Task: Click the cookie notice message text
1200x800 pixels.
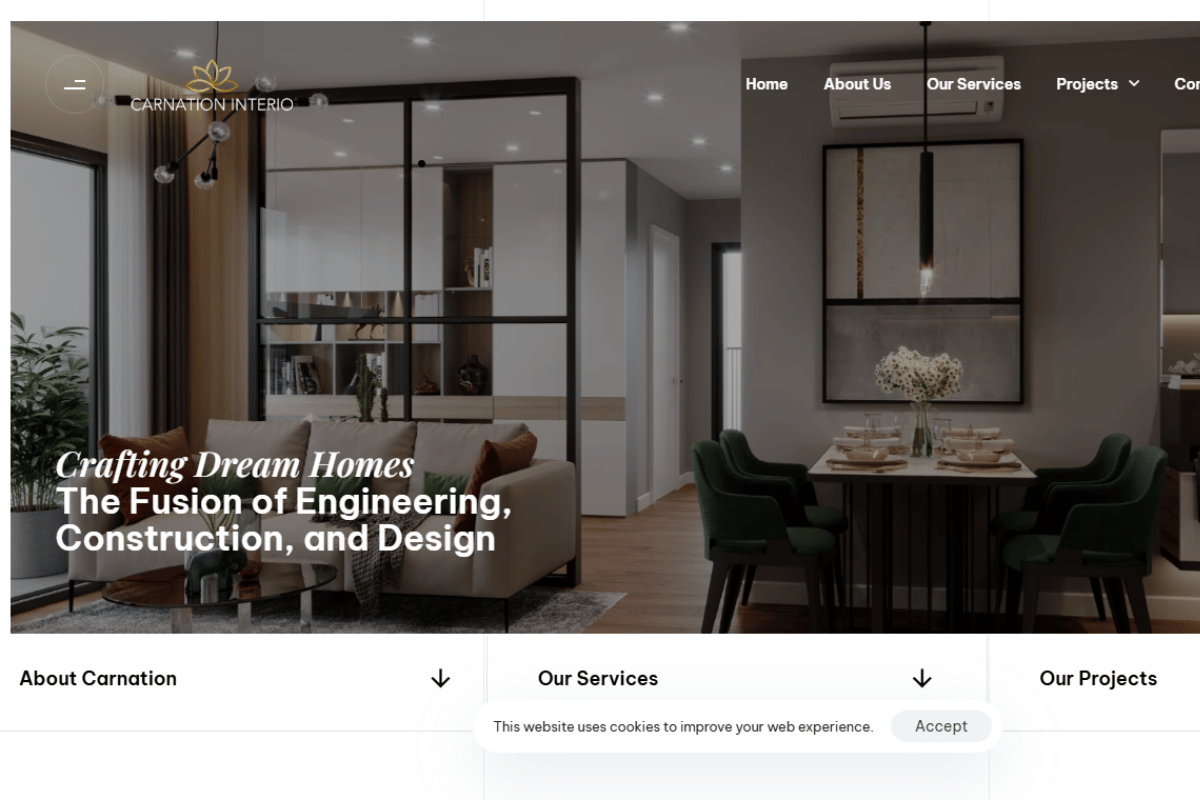Action: click(x=683, y=727)
